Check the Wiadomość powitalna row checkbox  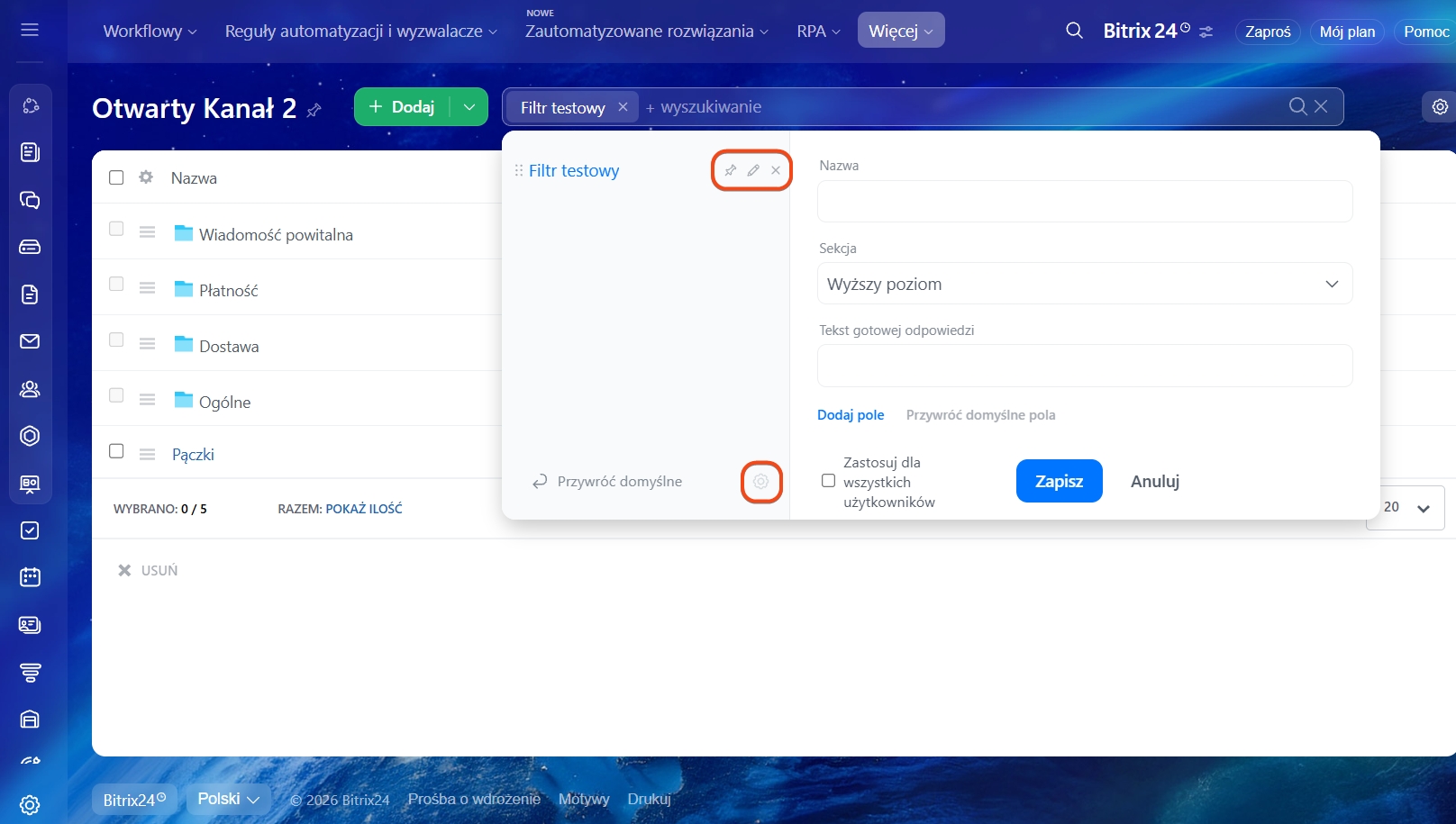click(x=116, y=229)
